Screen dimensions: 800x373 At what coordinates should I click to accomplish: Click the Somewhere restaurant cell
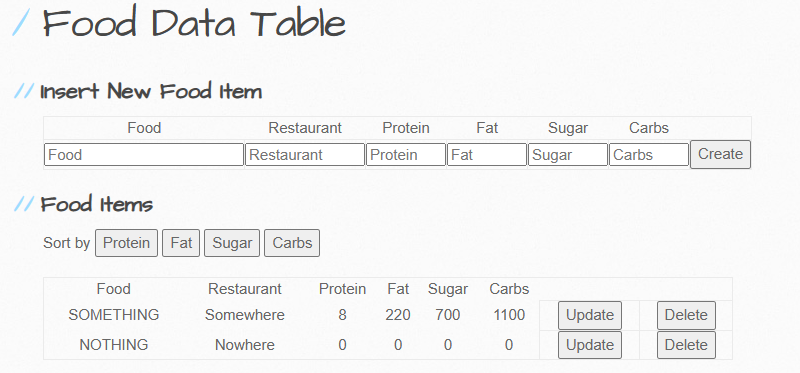click(x=245, y=315)
